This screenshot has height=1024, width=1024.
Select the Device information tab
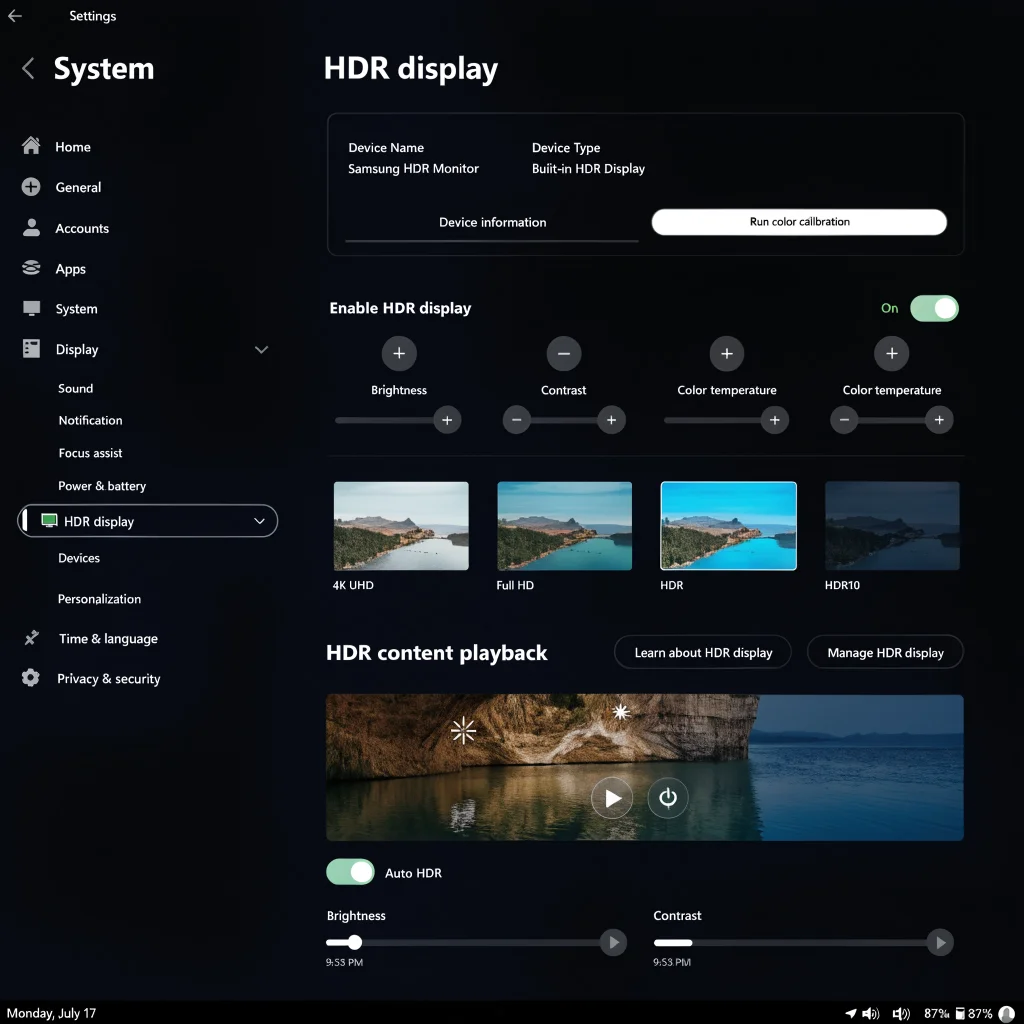pyautogui.click(x=492, y=222)
